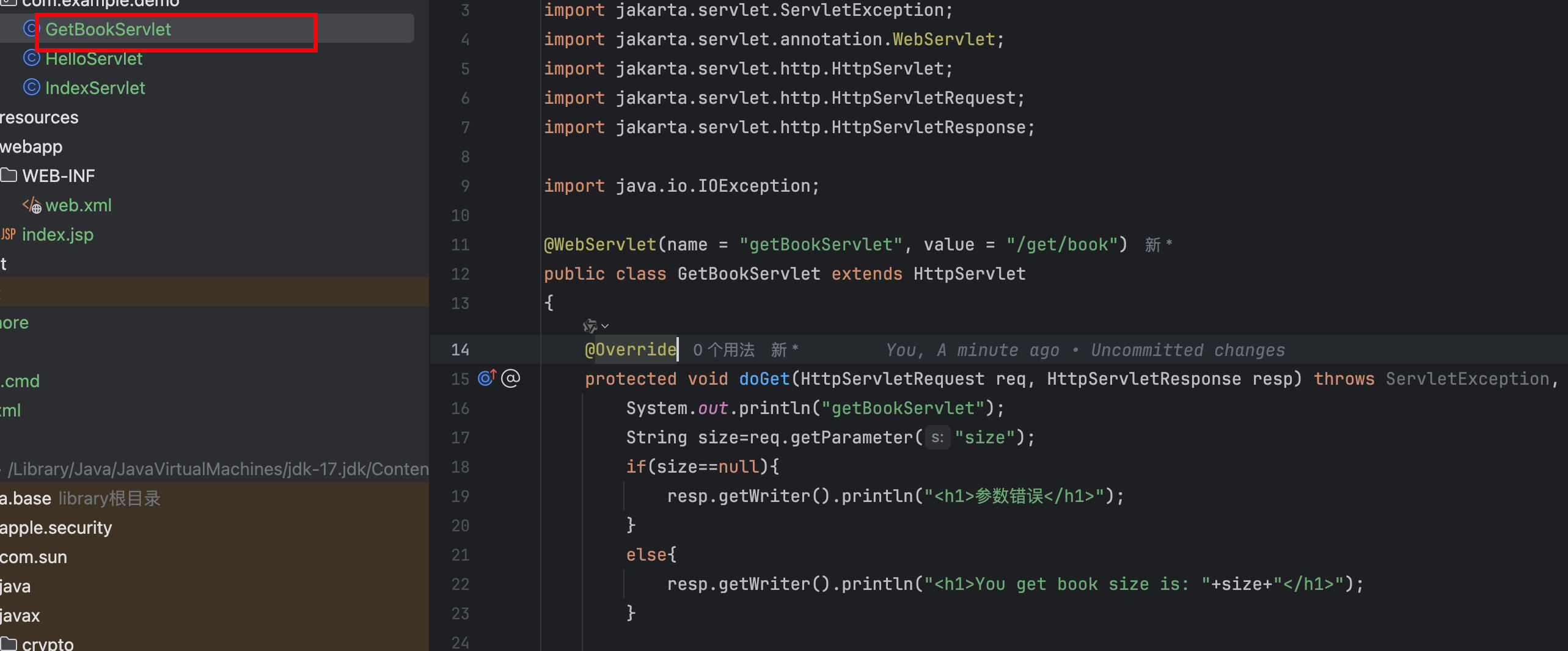Click the crypto folder icon
Viewport: 1568px width, 651px height.
point(9,643)
